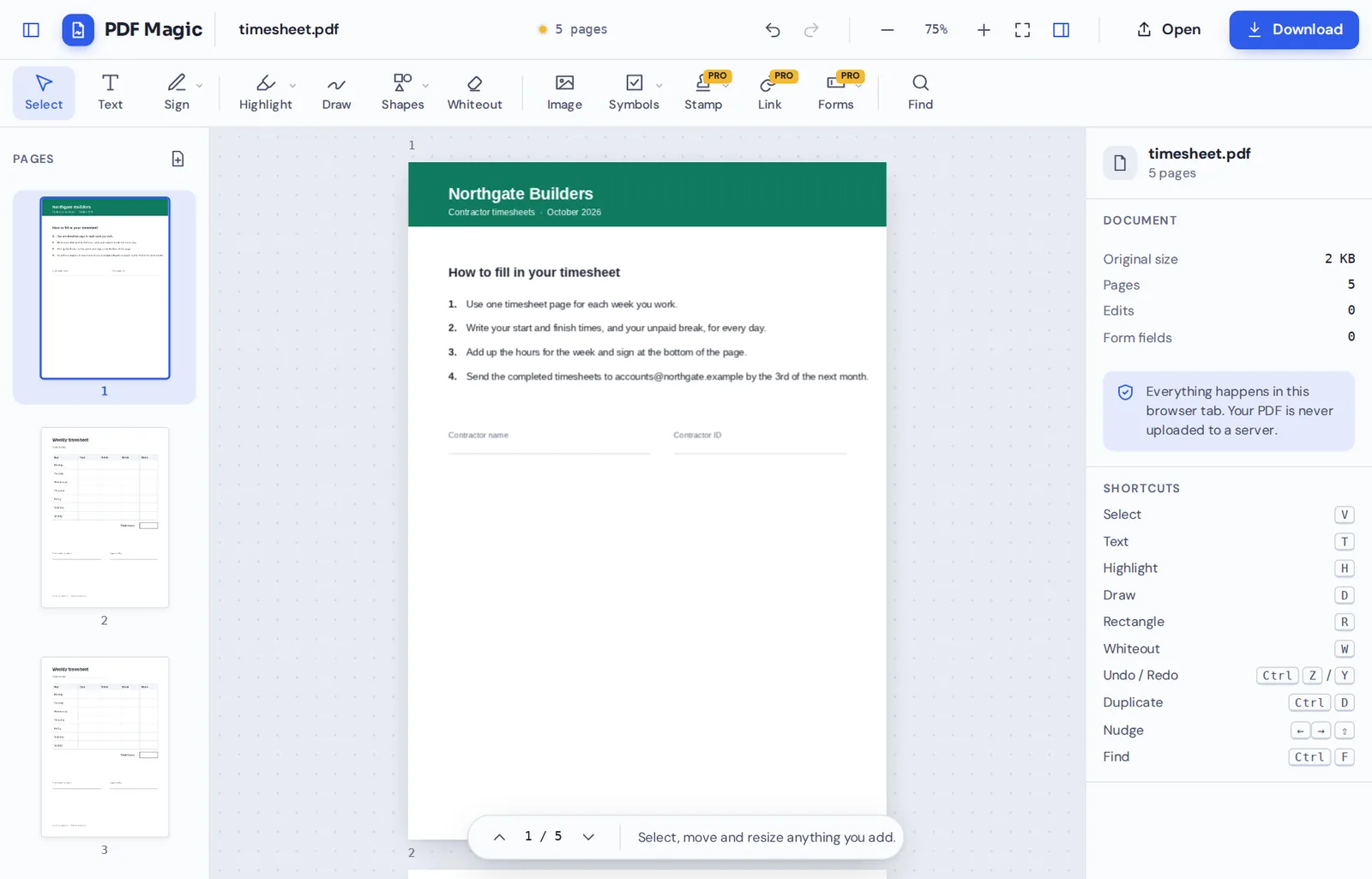Go to previous page with up chevron
Screen dimensions: 1372x879
(x=499, y=837)
